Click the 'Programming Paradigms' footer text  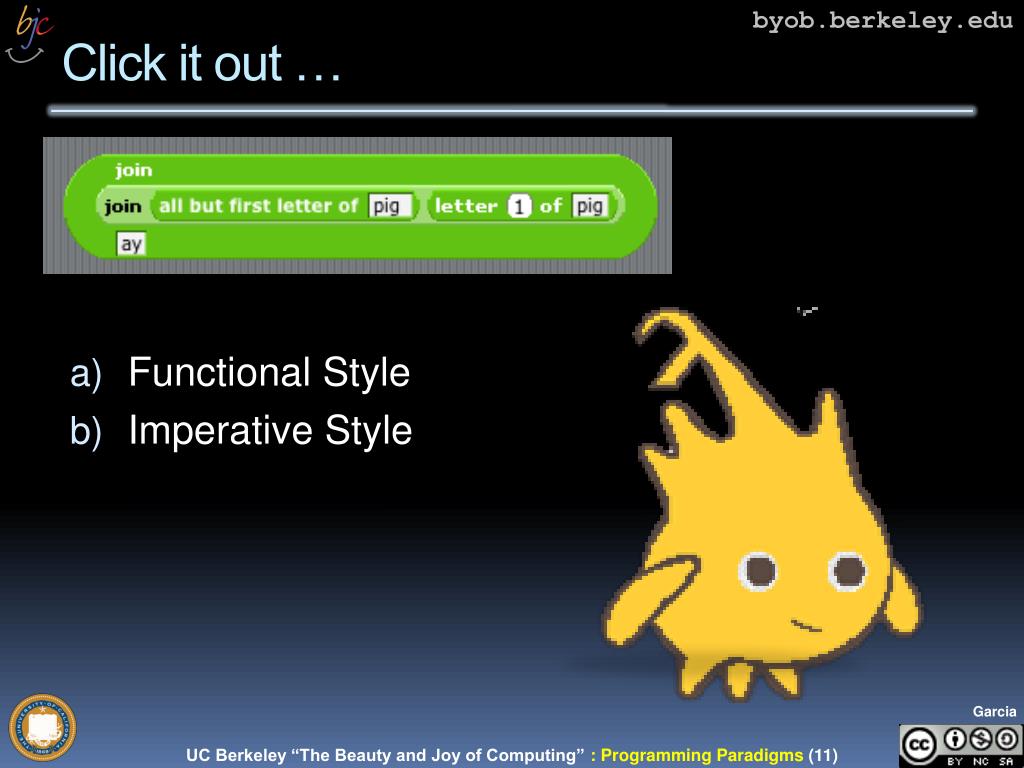click(701, 755)
